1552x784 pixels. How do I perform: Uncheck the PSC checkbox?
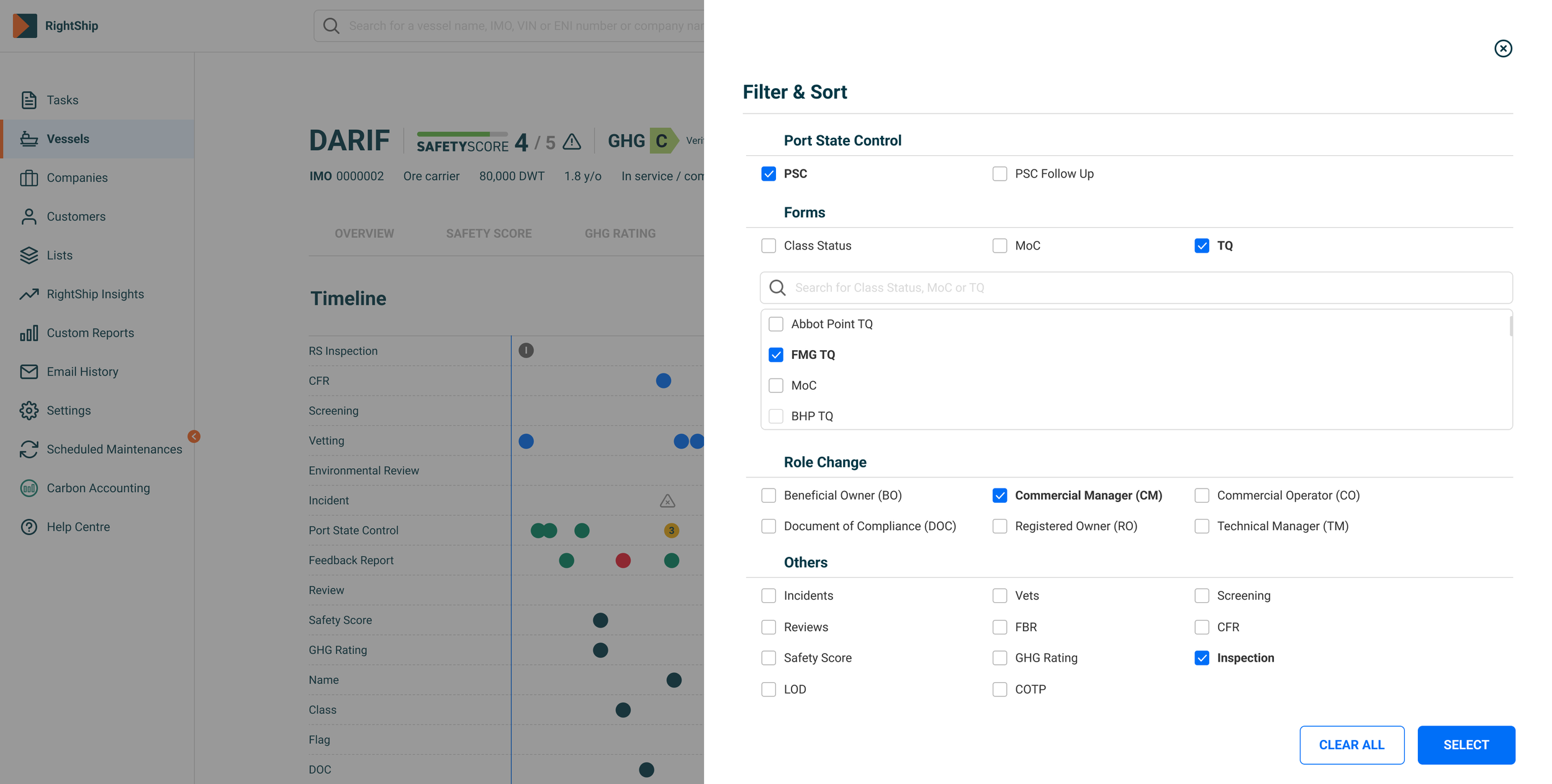(x=769, y=174)
